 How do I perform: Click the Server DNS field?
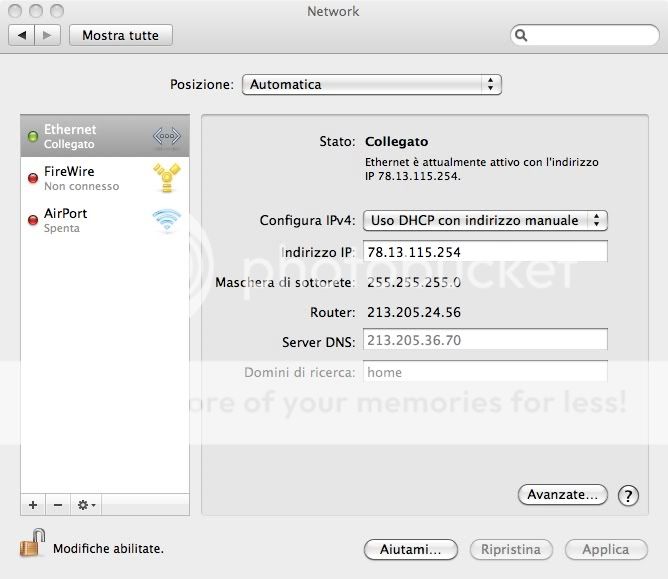[485, 341]
